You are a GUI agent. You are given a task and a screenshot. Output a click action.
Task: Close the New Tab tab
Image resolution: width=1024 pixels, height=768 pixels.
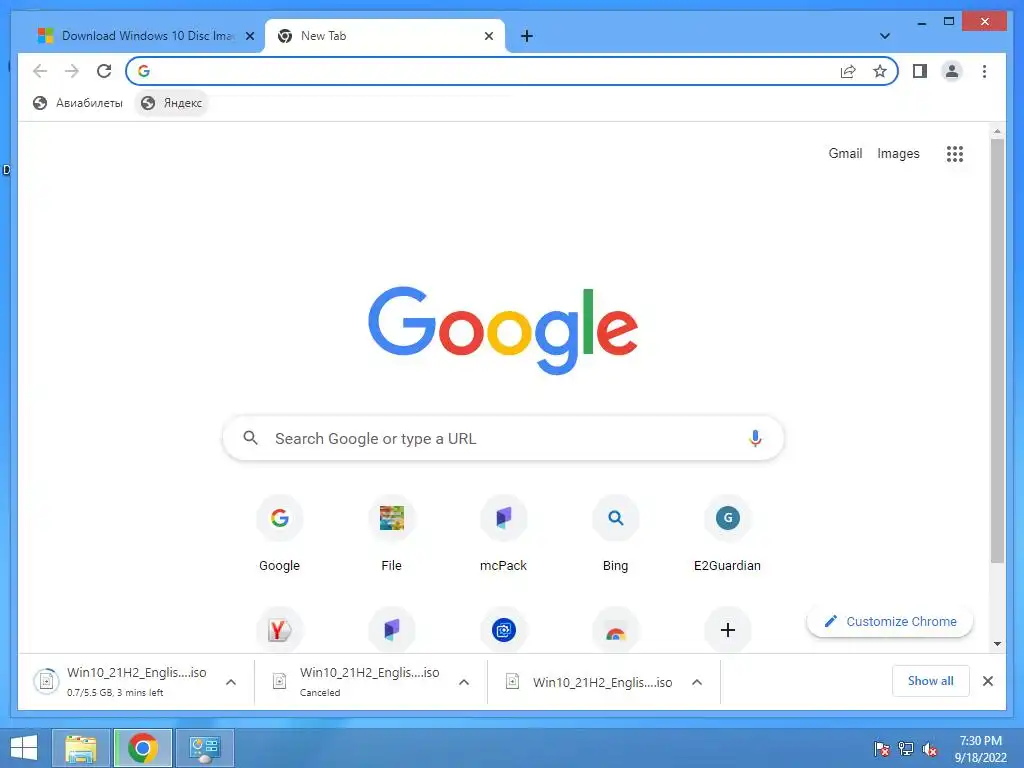[x=488, y=36]
